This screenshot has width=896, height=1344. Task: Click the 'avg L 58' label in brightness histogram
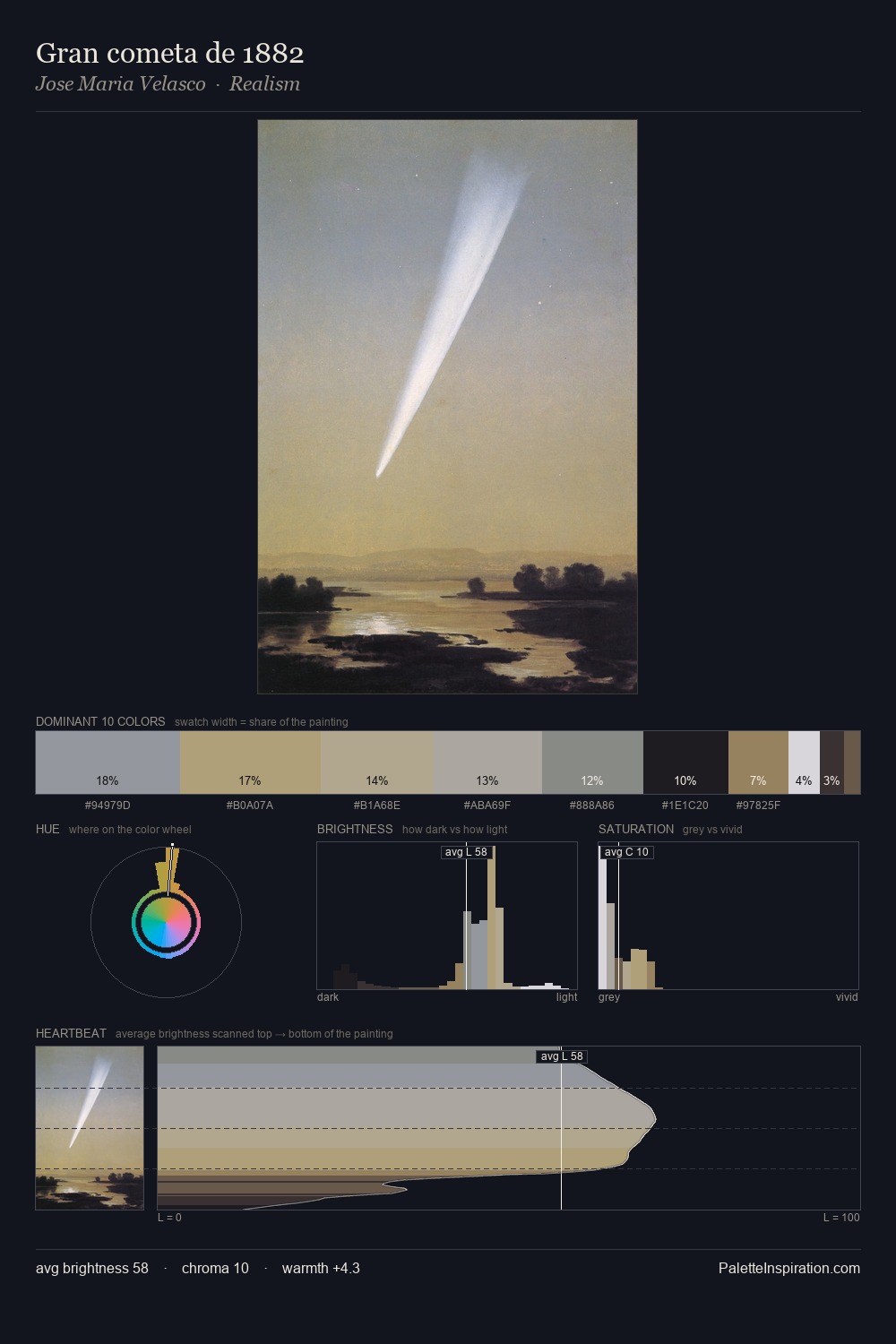pos(466,851)
